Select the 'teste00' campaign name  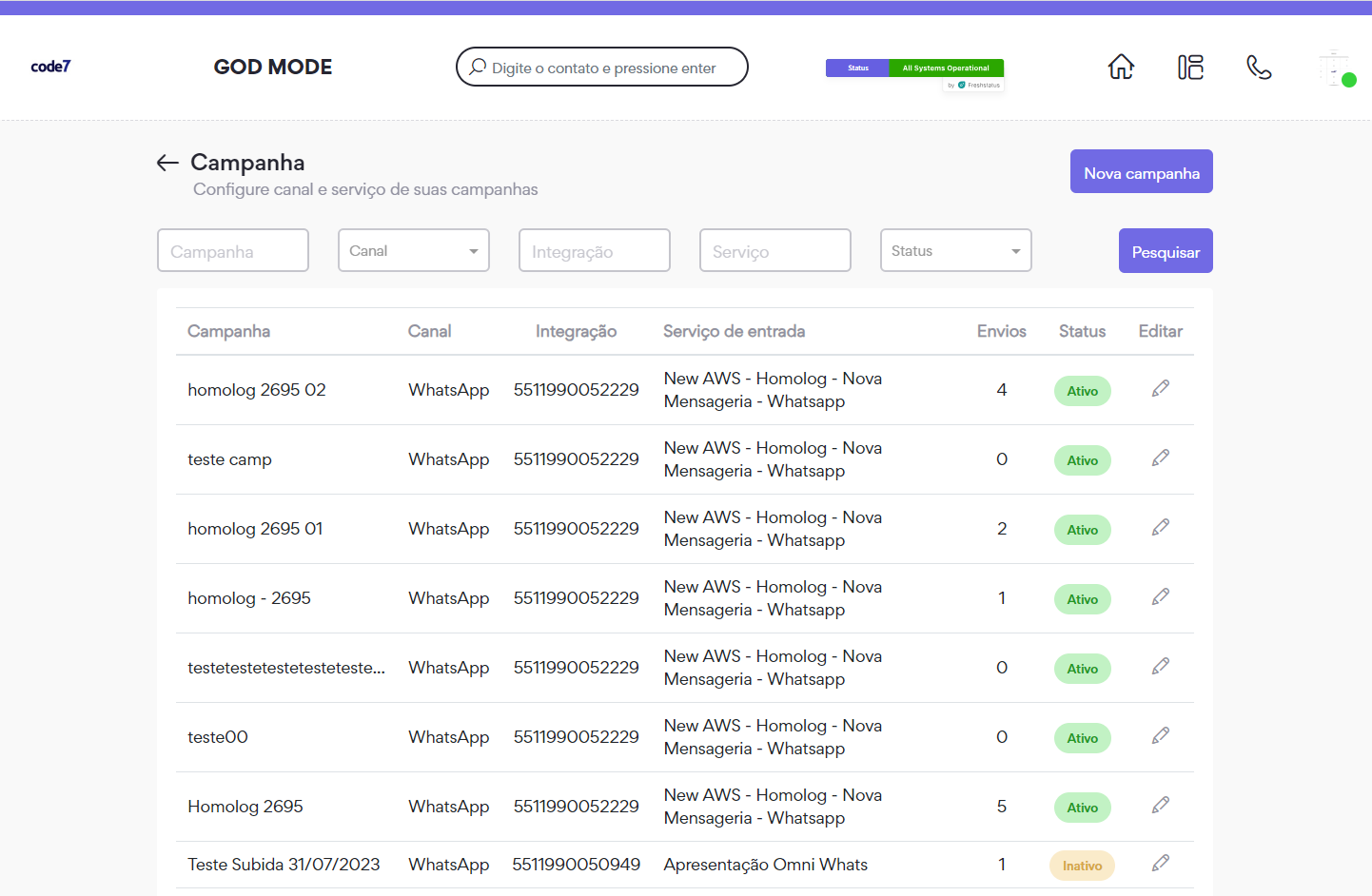pos(218,737)
